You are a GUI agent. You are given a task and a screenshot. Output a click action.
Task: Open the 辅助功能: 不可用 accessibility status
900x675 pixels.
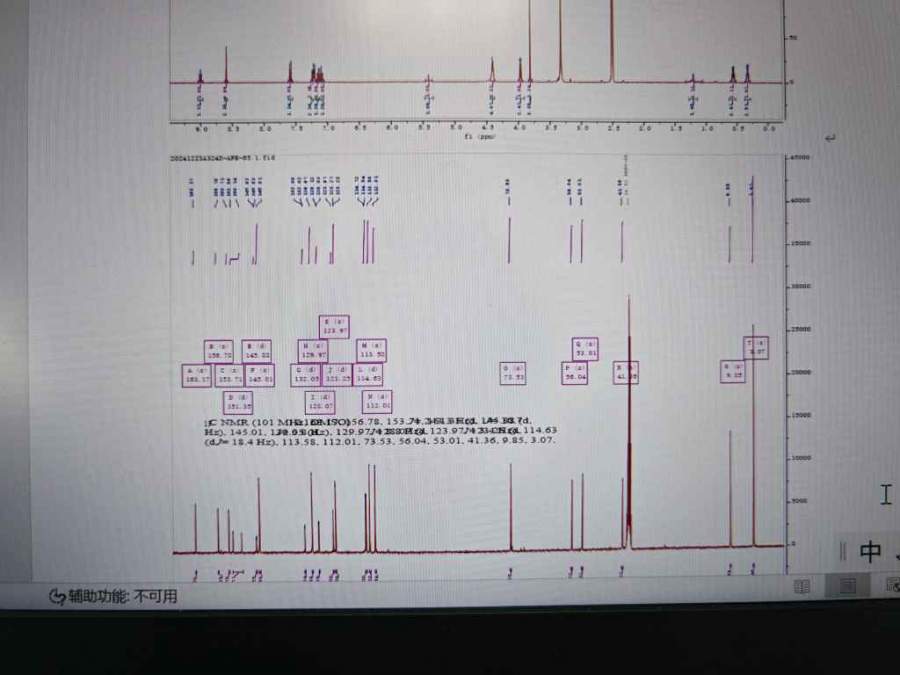(122, 596)
